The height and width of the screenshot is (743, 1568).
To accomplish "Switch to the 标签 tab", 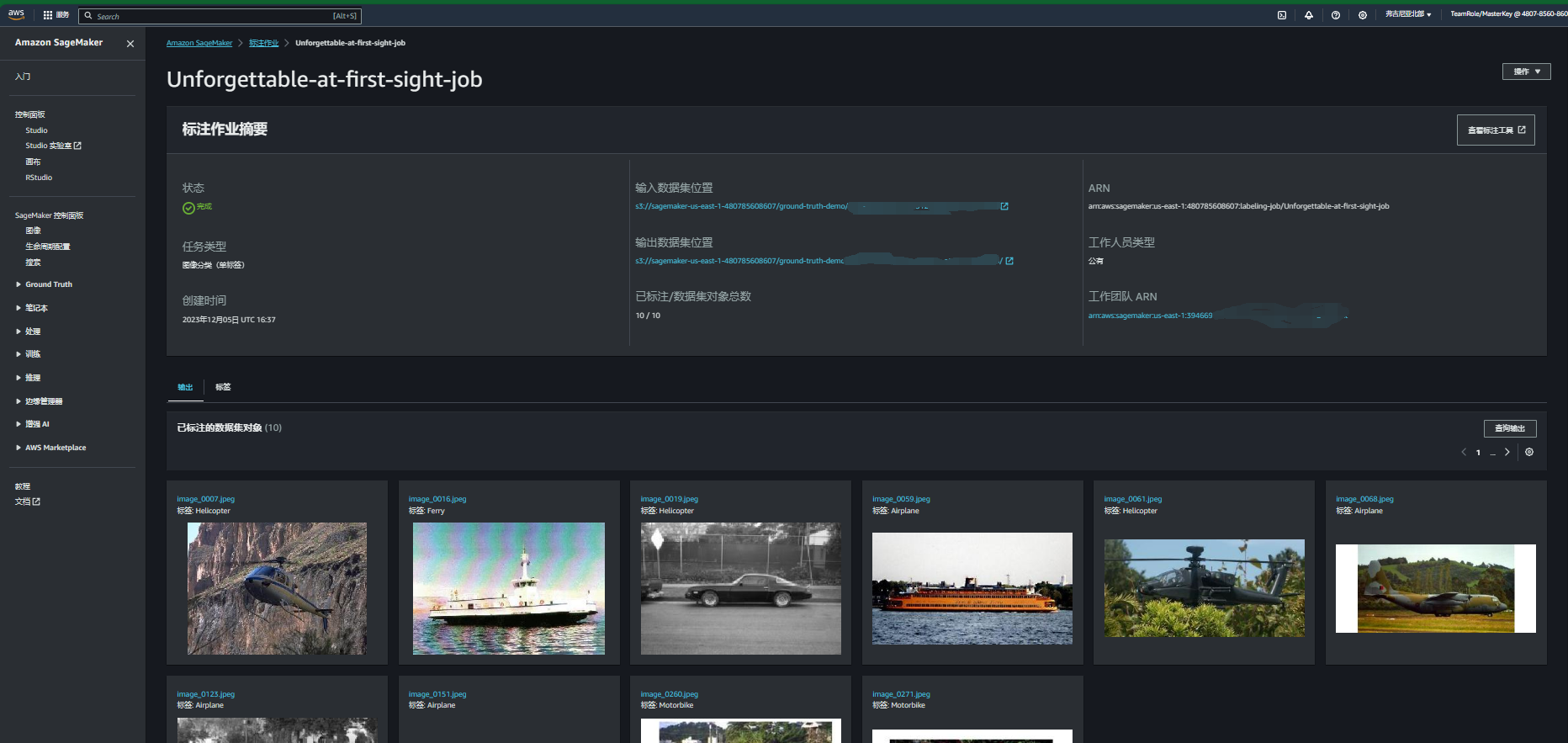I will coord(223,387).
